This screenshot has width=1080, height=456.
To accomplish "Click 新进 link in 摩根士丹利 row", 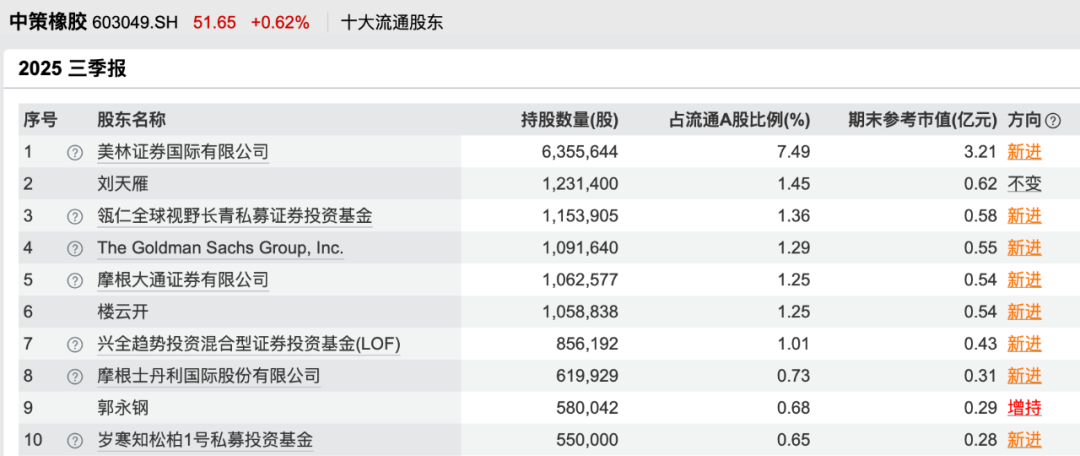I will (1024, 376).
